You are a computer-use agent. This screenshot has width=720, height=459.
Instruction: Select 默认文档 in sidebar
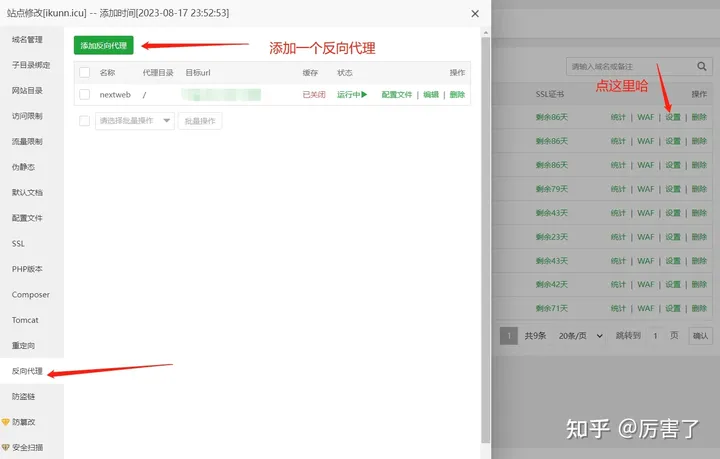click(27, 192)
